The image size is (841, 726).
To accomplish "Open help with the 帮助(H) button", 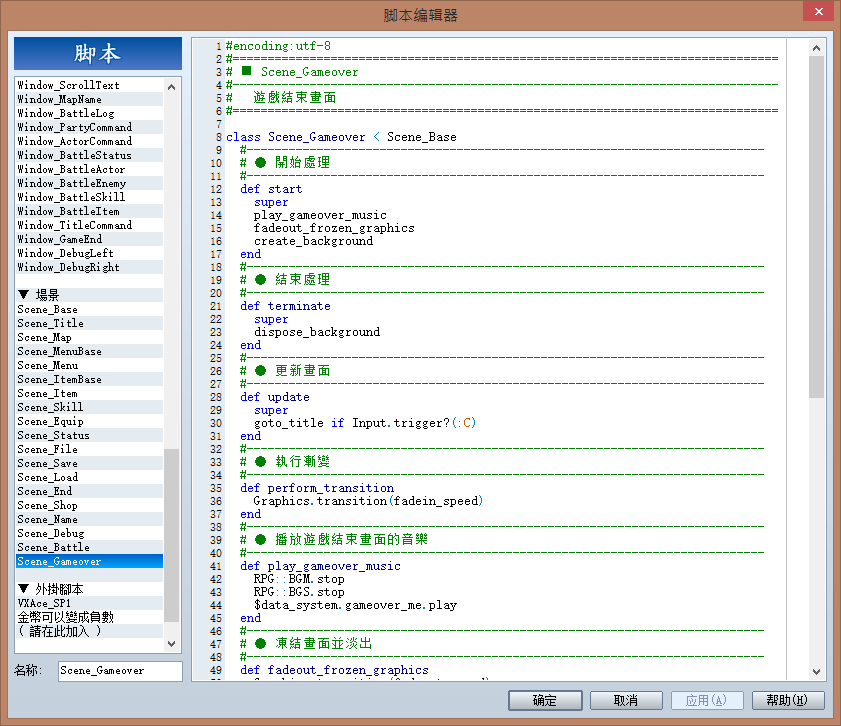I will click(787, 700).
